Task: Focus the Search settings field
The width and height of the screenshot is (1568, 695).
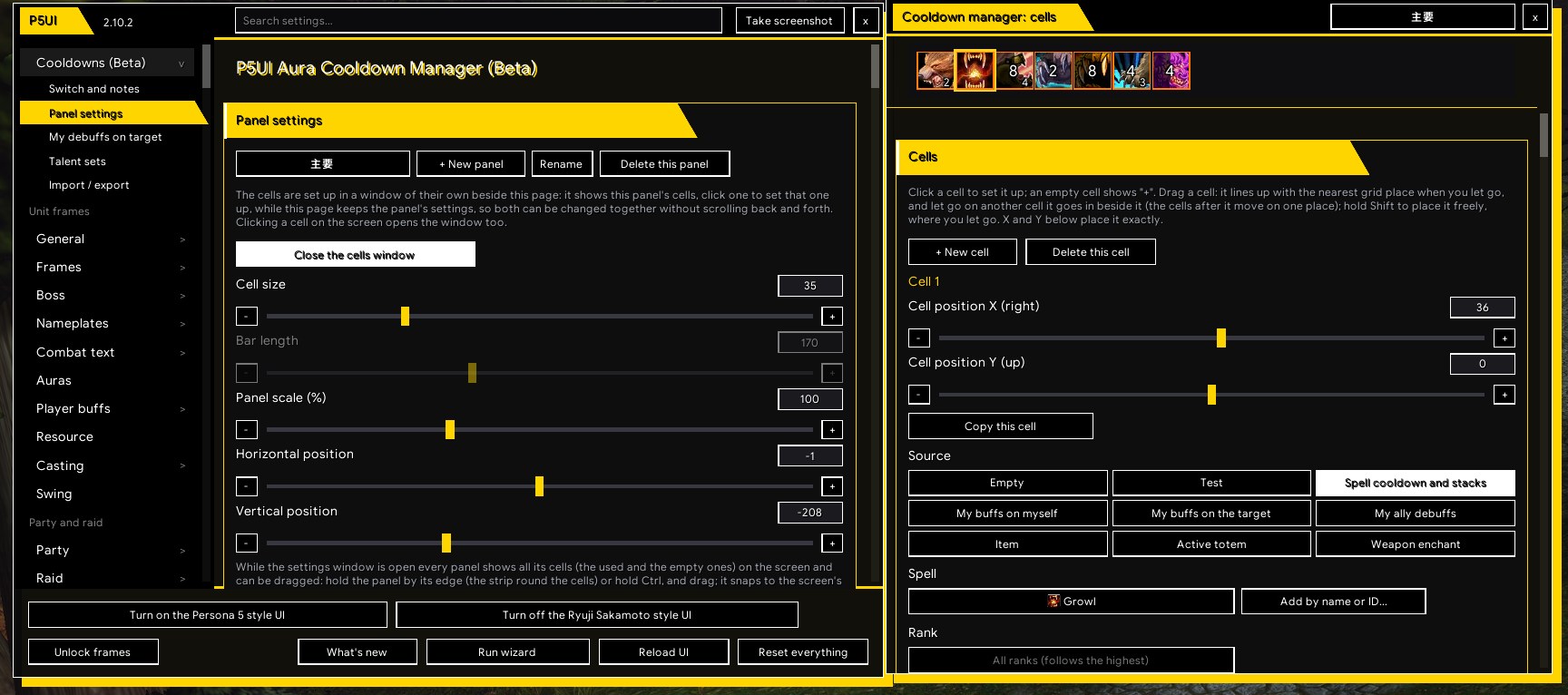Action: (x=478, y=21)
